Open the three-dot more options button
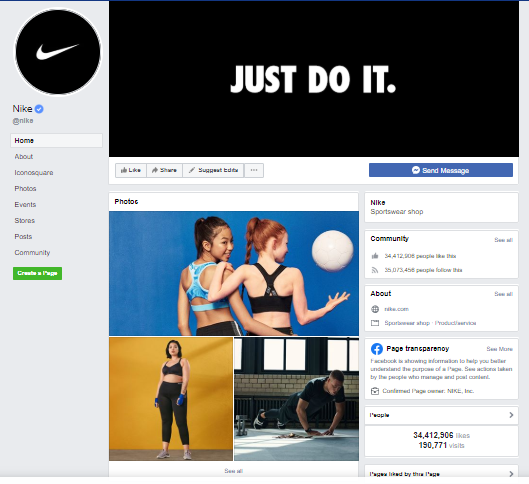This screenshot has width=529, height=484. (254, 170)
